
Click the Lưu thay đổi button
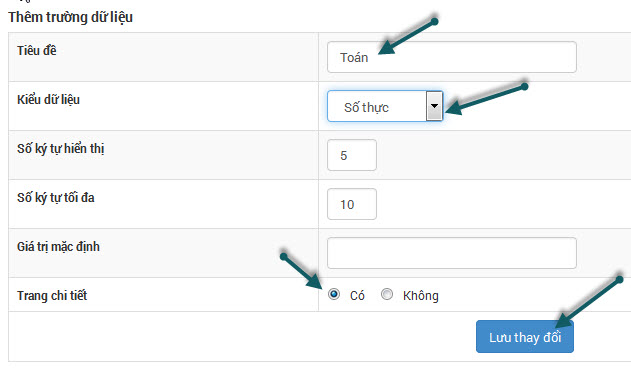(525, 337)
